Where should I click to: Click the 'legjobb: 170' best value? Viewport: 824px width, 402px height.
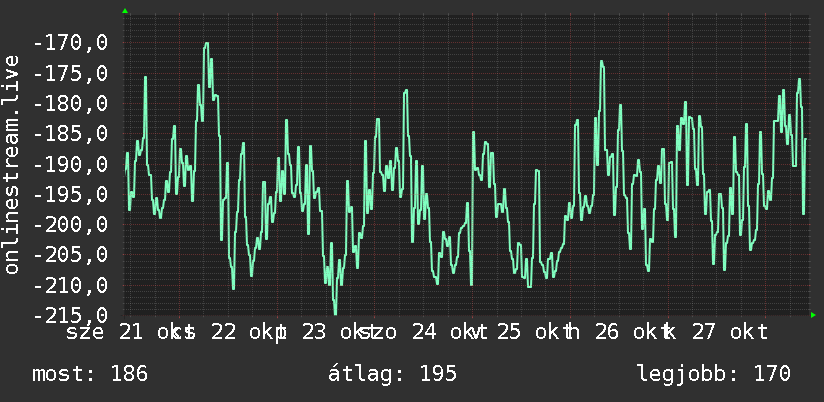(x=714, y=374)
